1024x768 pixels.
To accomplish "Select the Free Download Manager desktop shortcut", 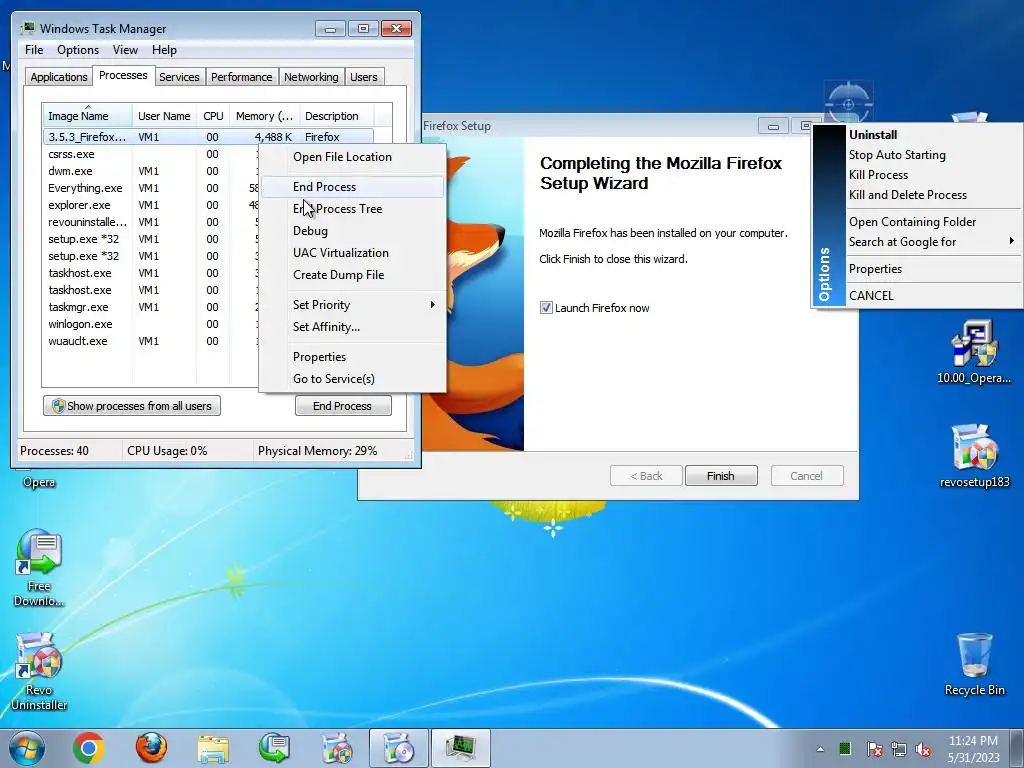I will [39, 568].
